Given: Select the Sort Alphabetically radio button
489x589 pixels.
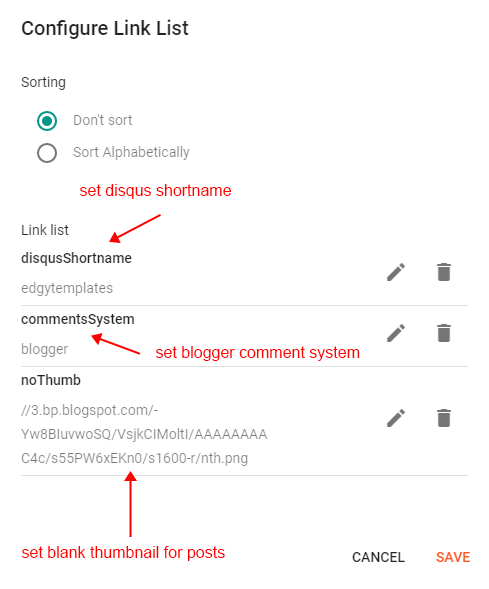Looking at the screenshot, I should pos(47,153).
